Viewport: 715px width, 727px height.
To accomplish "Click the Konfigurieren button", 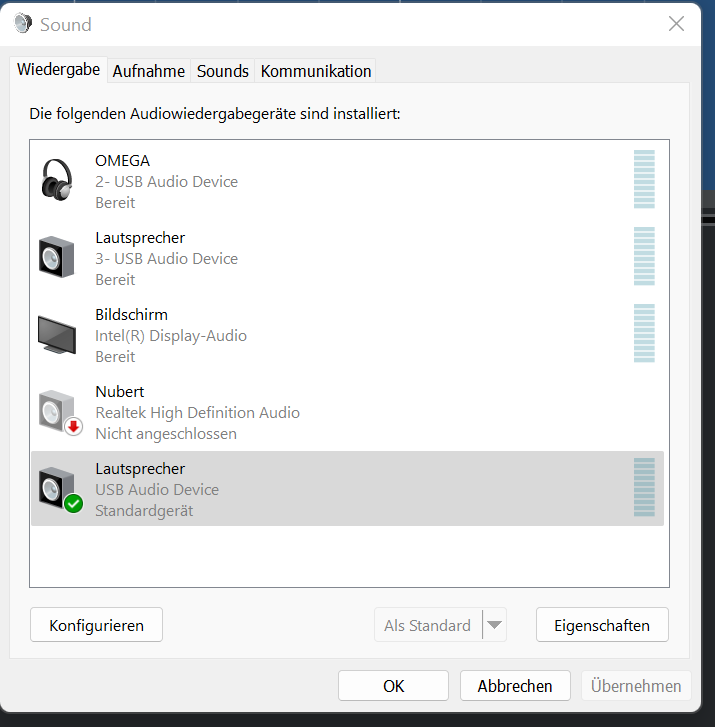I will tap(96, 625).
